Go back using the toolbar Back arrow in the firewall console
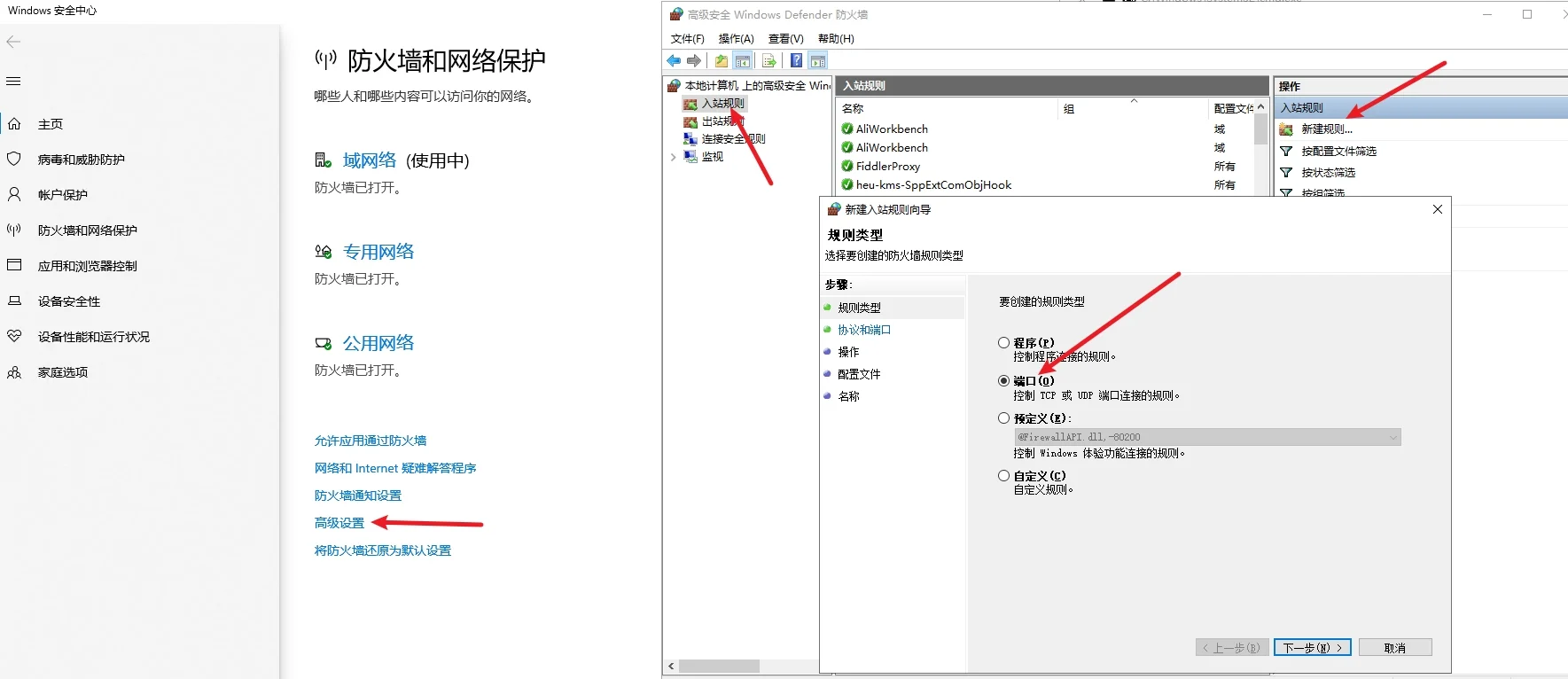1568x679 pixels. 674,61
